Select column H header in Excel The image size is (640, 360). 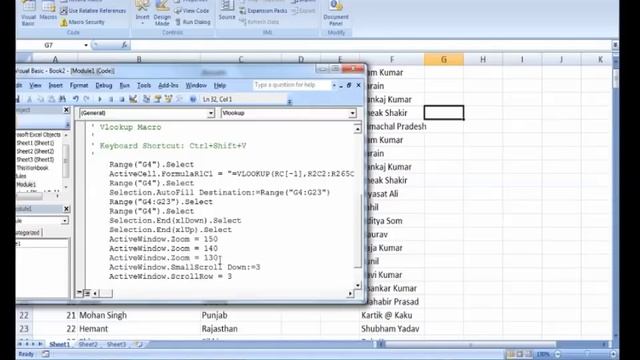[x=483, y=60]
